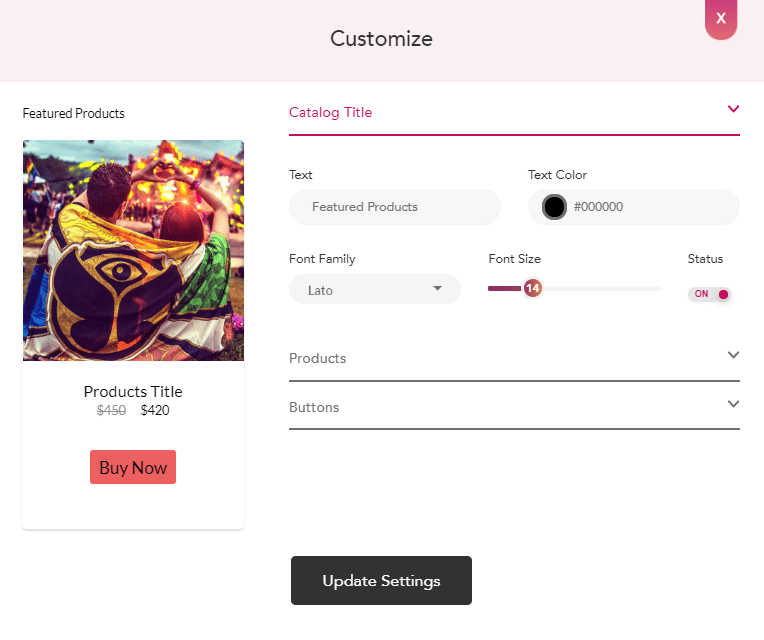Screen dimensions: 764x640
Task: Collapse the Catalog Title chevron arrow
Action: coord(733,109)
